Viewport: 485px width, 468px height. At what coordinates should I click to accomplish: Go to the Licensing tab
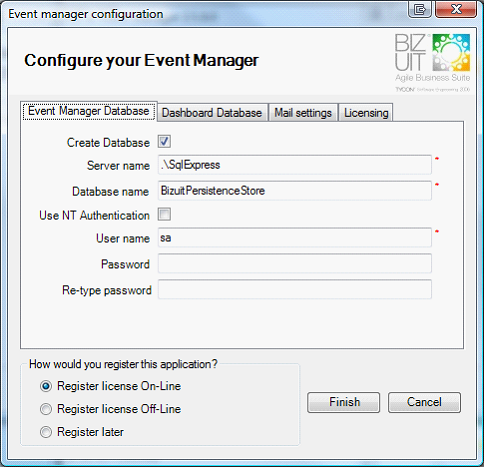[x=366, y=113]
